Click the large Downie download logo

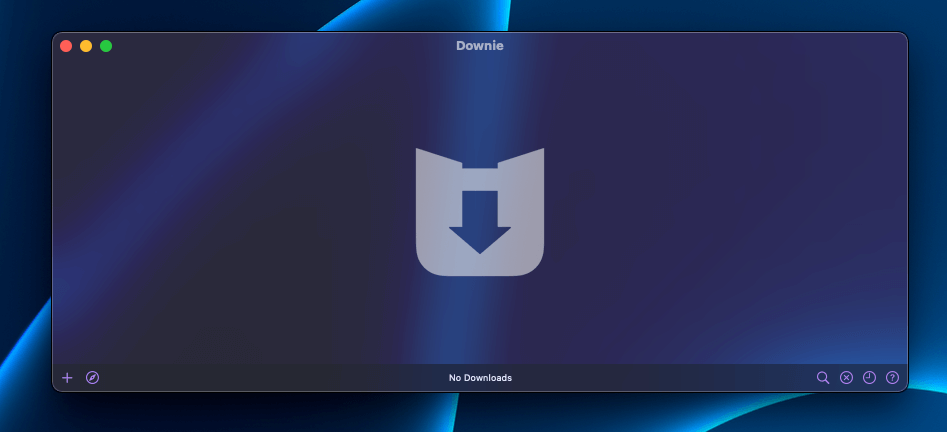tap(480, 212)
